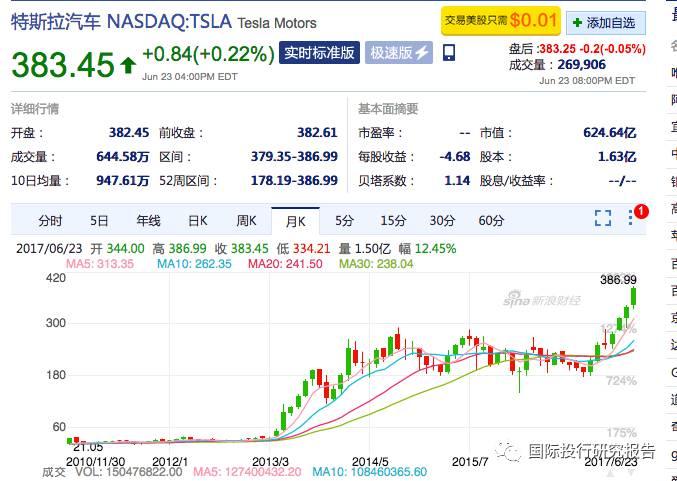Click the share capital value 1.63亿
This screenshot has width=677, height=481.
(x=617, y=156)
